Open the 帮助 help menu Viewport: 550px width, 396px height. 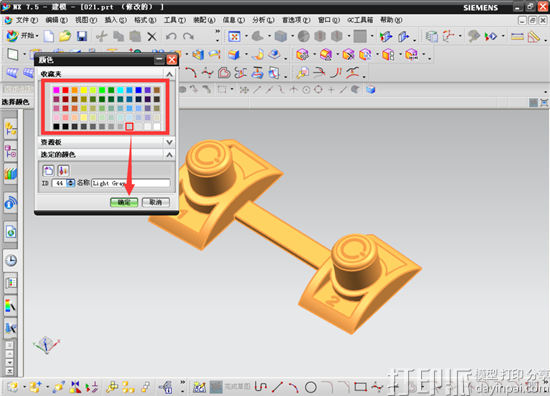[x=391, y=20]
